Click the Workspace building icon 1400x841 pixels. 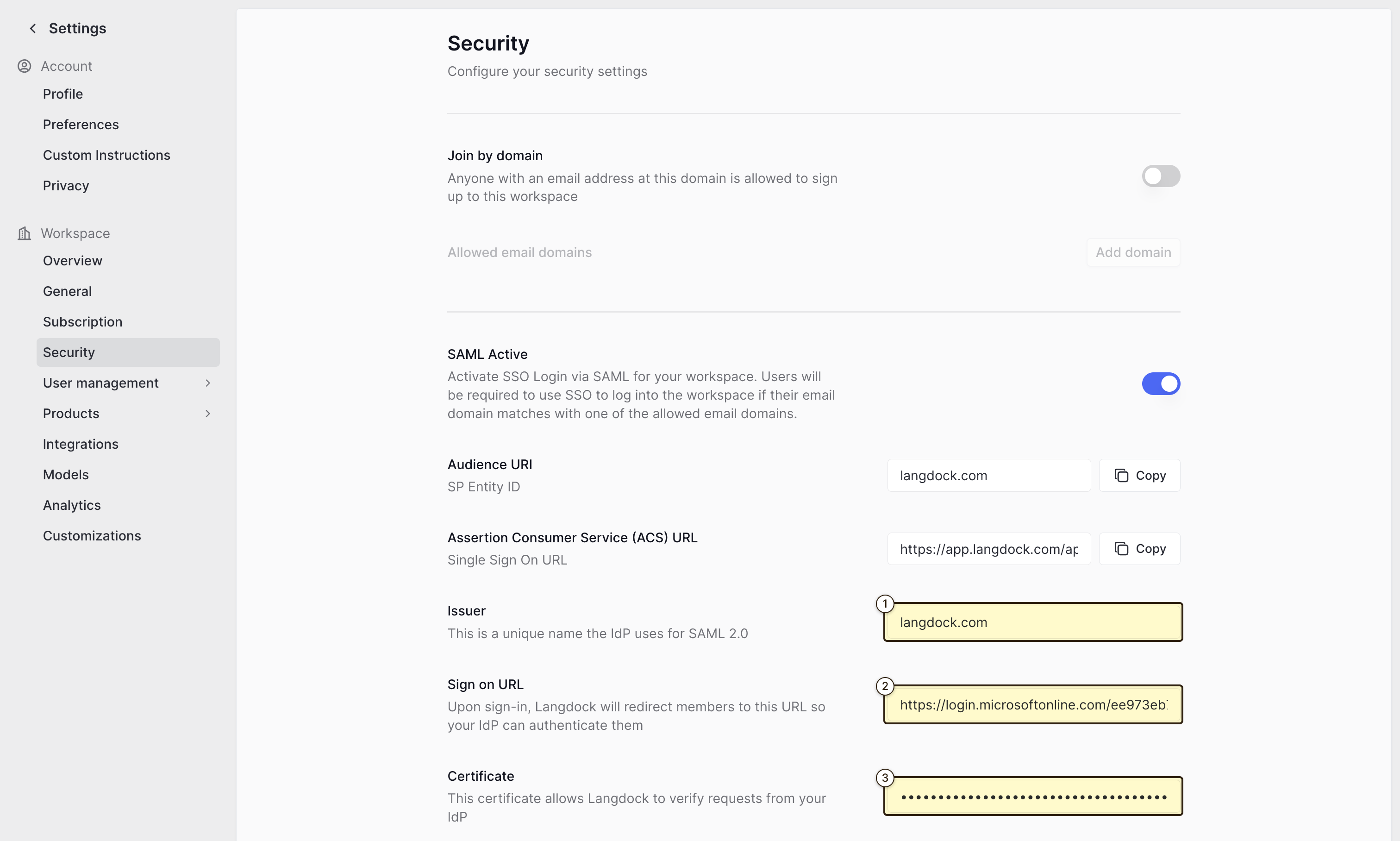(x=25, y=233)
